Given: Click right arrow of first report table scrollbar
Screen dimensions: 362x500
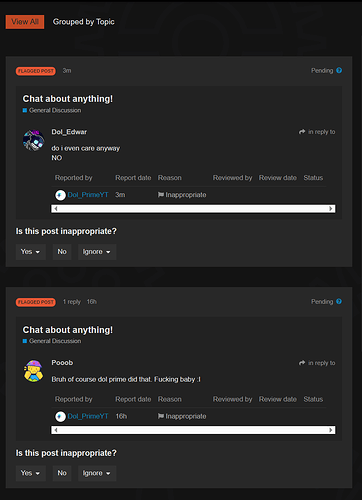Looking at the screenshot, I should click(x=331, y=209).
